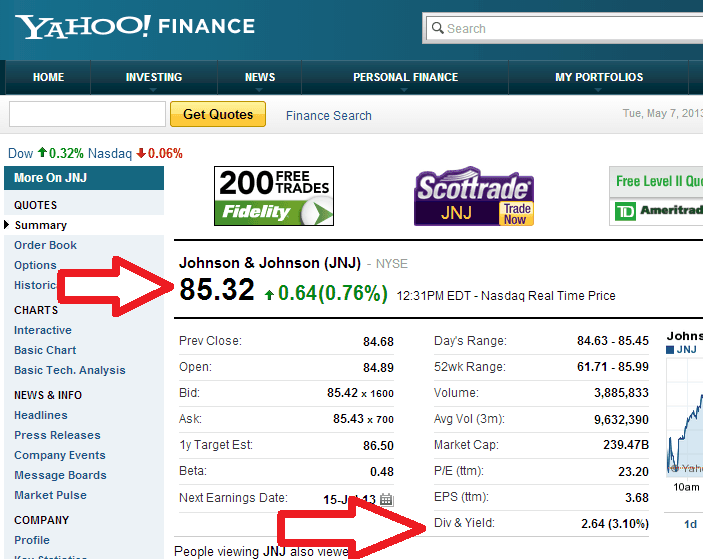Open the Fidelity 200 free trades ad
The width and height of the screenshot is (703, 559).
(274, 196)
